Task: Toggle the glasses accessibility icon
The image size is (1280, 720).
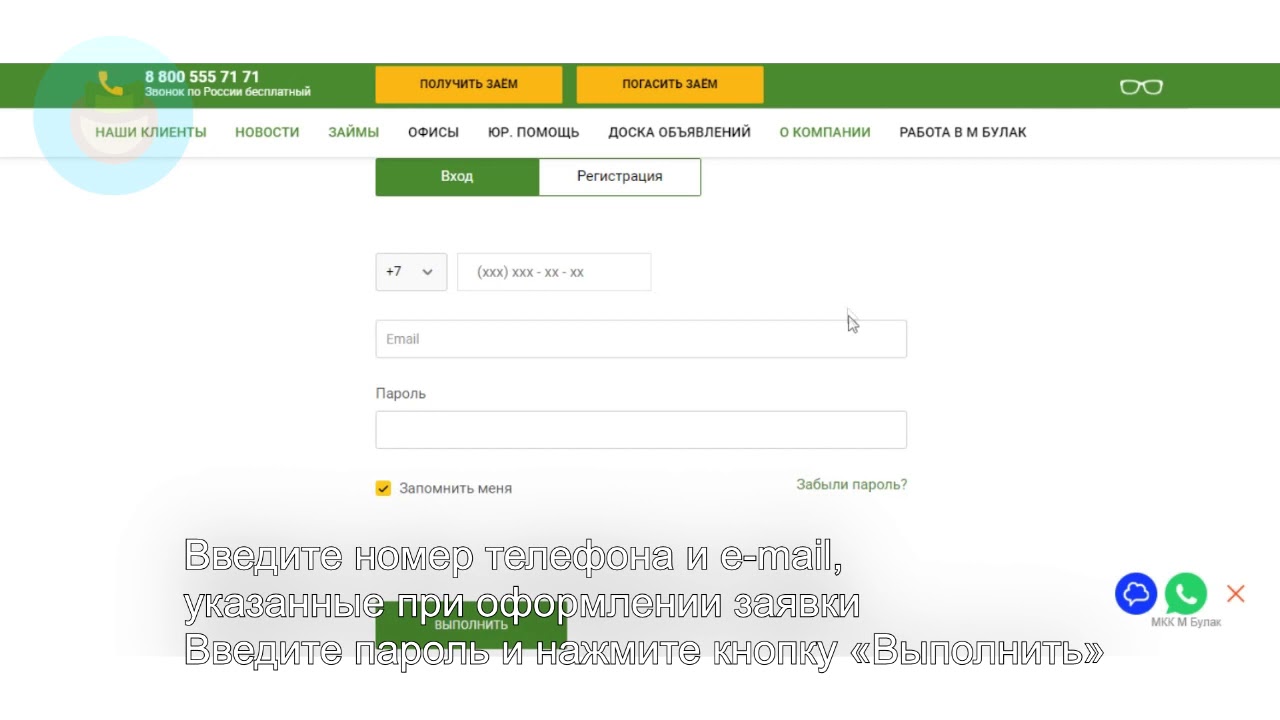Action: click(x=1141, y=87)
